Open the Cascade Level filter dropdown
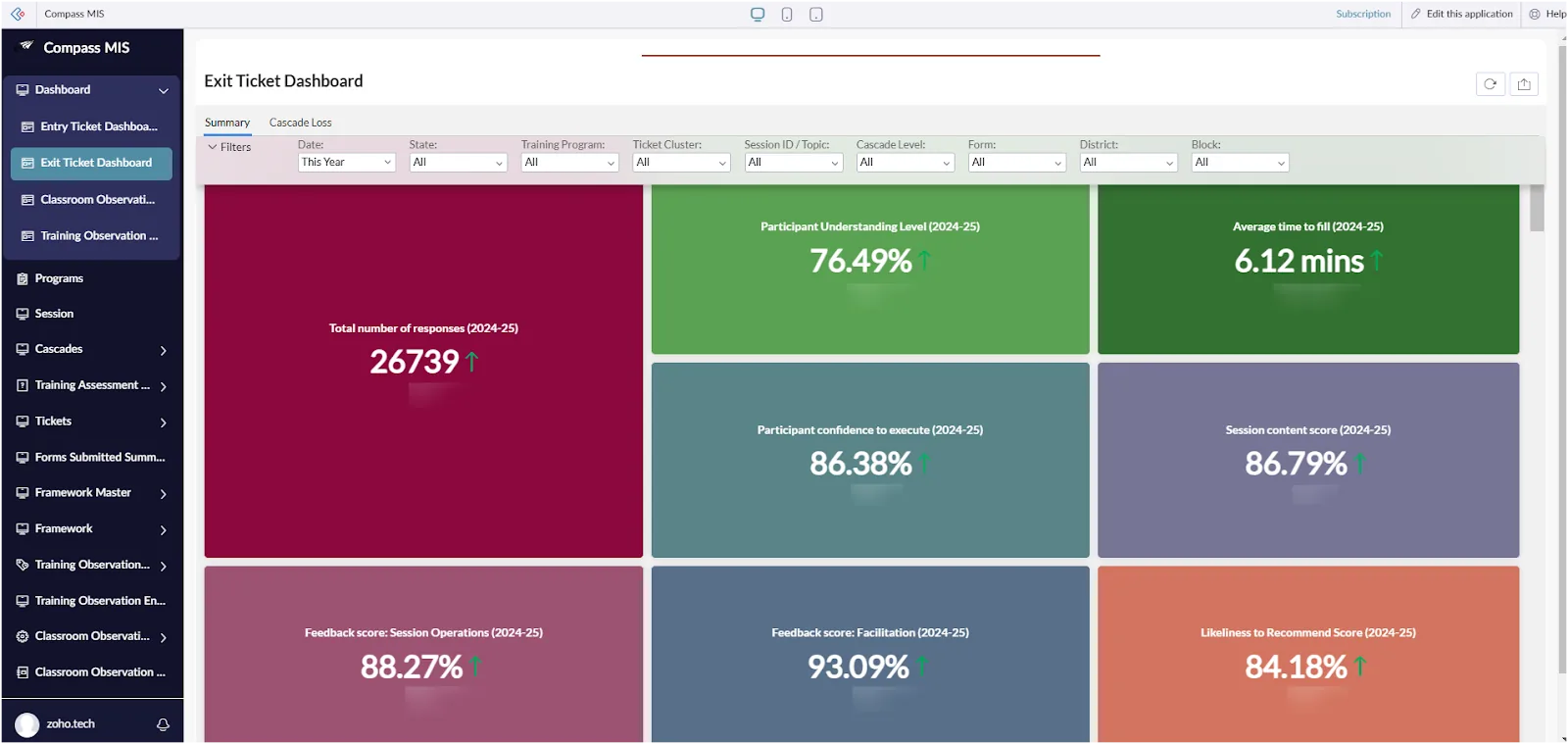1568x744 pixels. [x=906, y=163]
